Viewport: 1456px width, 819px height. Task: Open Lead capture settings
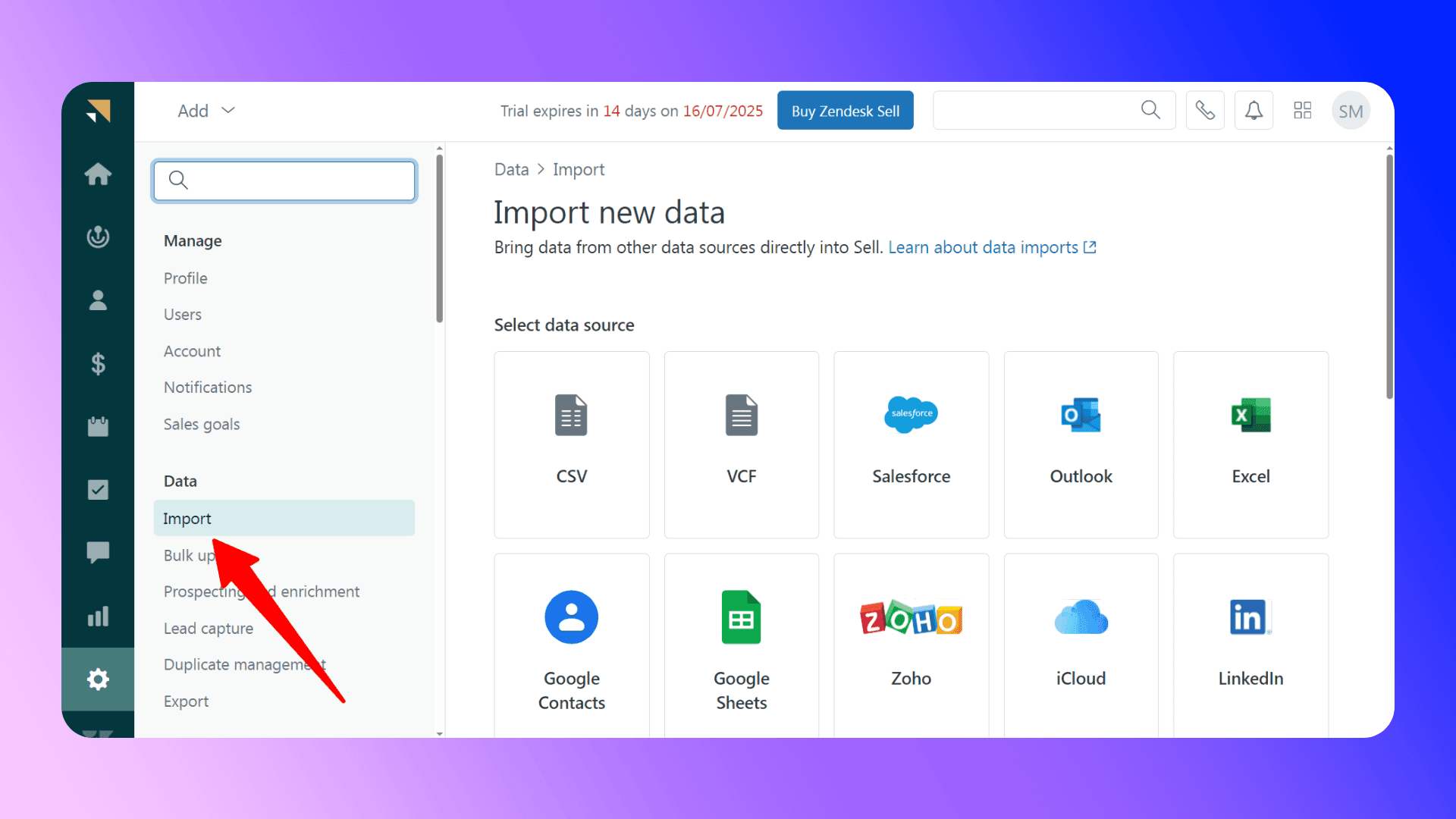coord(209,629)
